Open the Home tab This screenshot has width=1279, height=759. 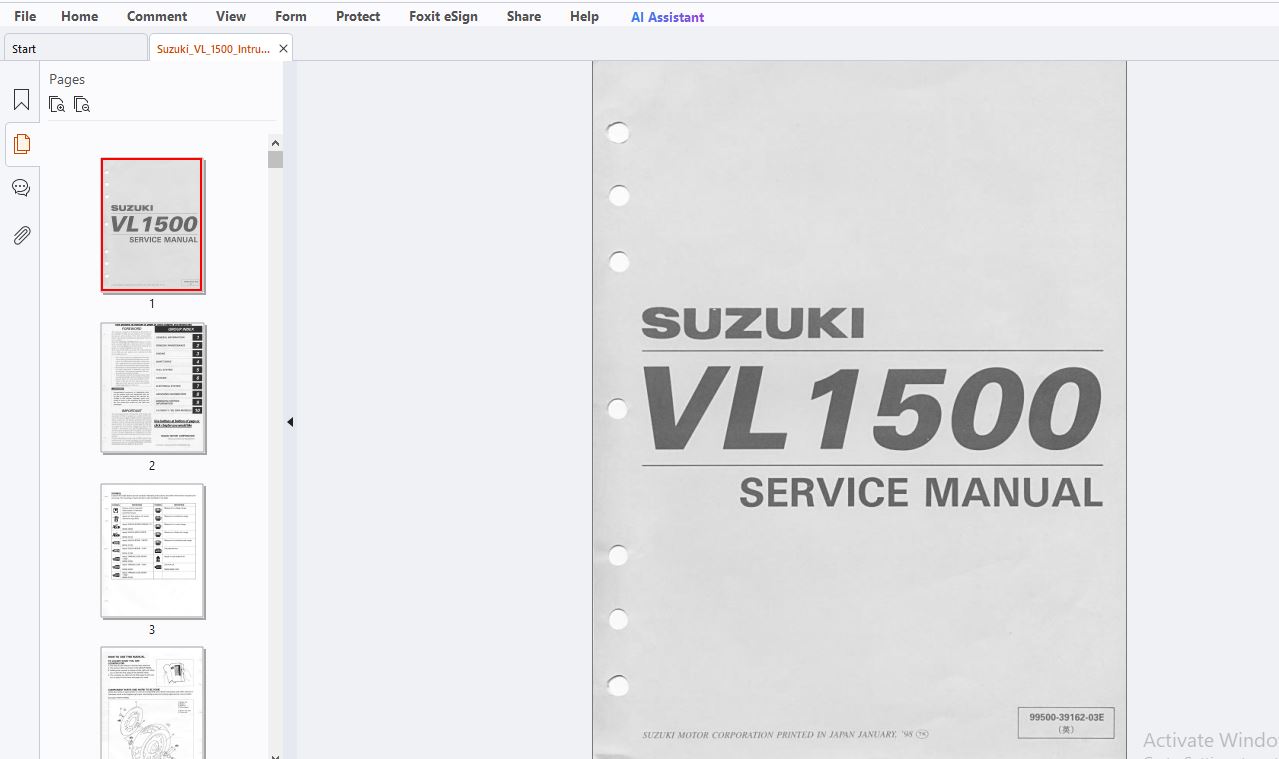[79, 16]
